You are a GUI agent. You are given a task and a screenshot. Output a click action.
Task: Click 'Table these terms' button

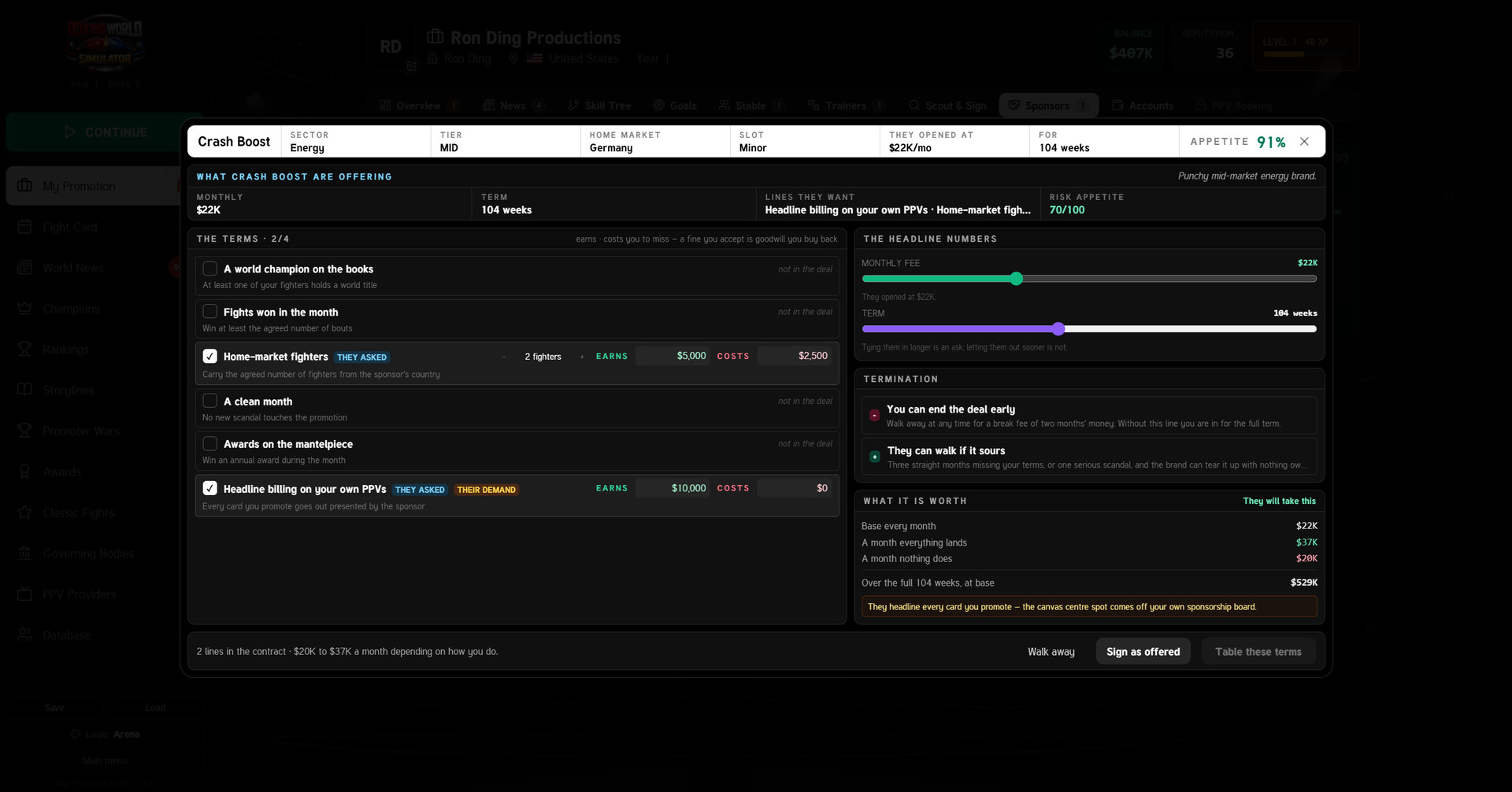(1258, 652)
